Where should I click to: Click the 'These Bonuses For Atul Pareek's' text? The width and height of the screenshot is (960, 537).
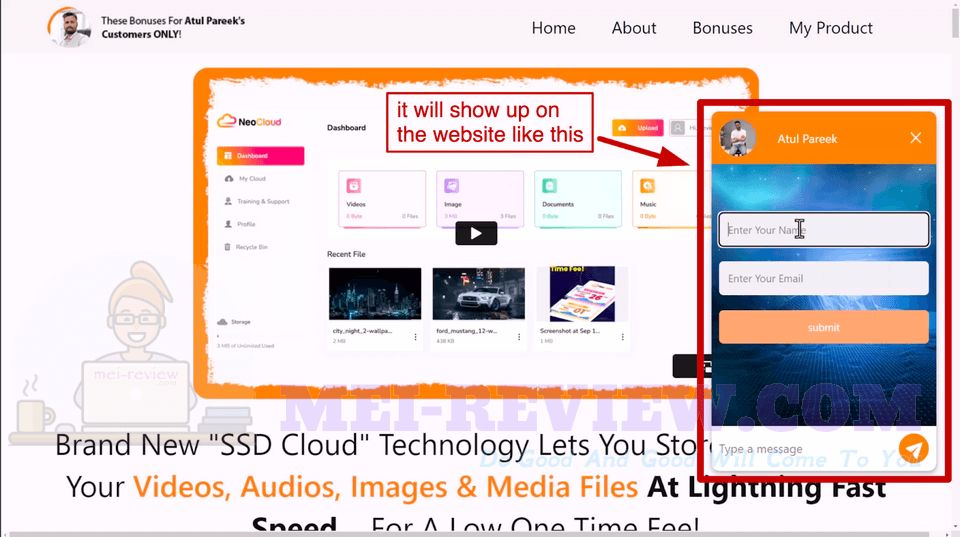click(x=173, y=21)
